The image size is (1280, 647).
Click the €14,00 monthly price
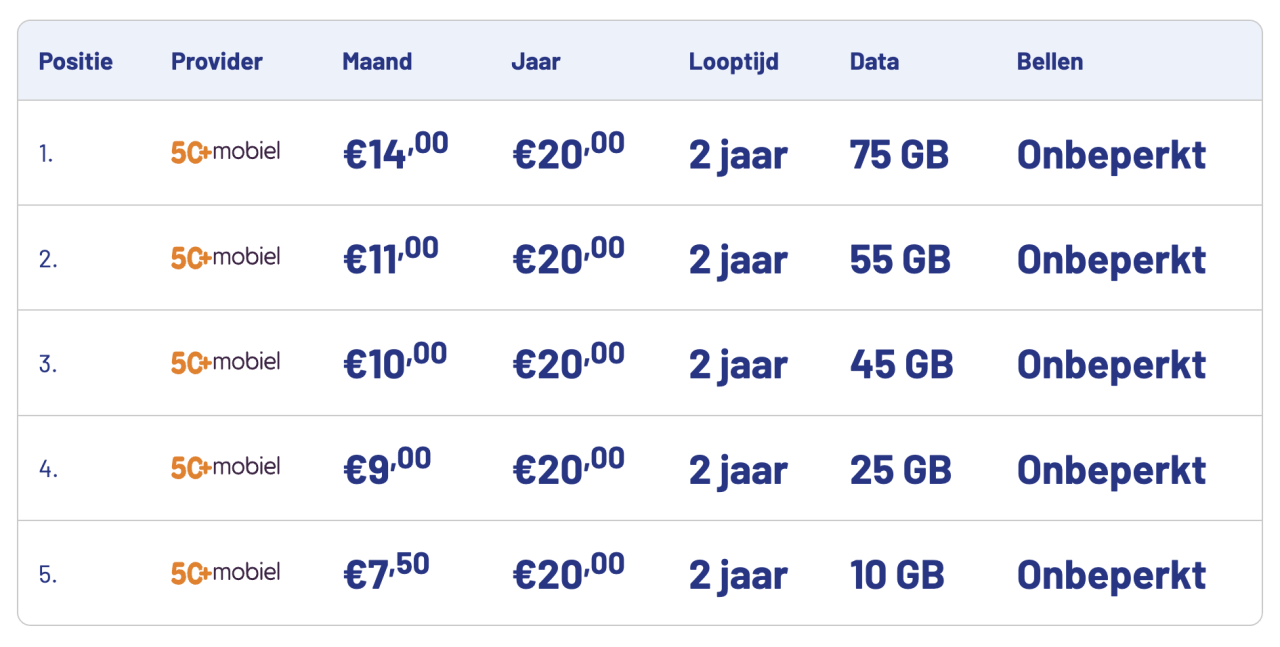(395, 152)
